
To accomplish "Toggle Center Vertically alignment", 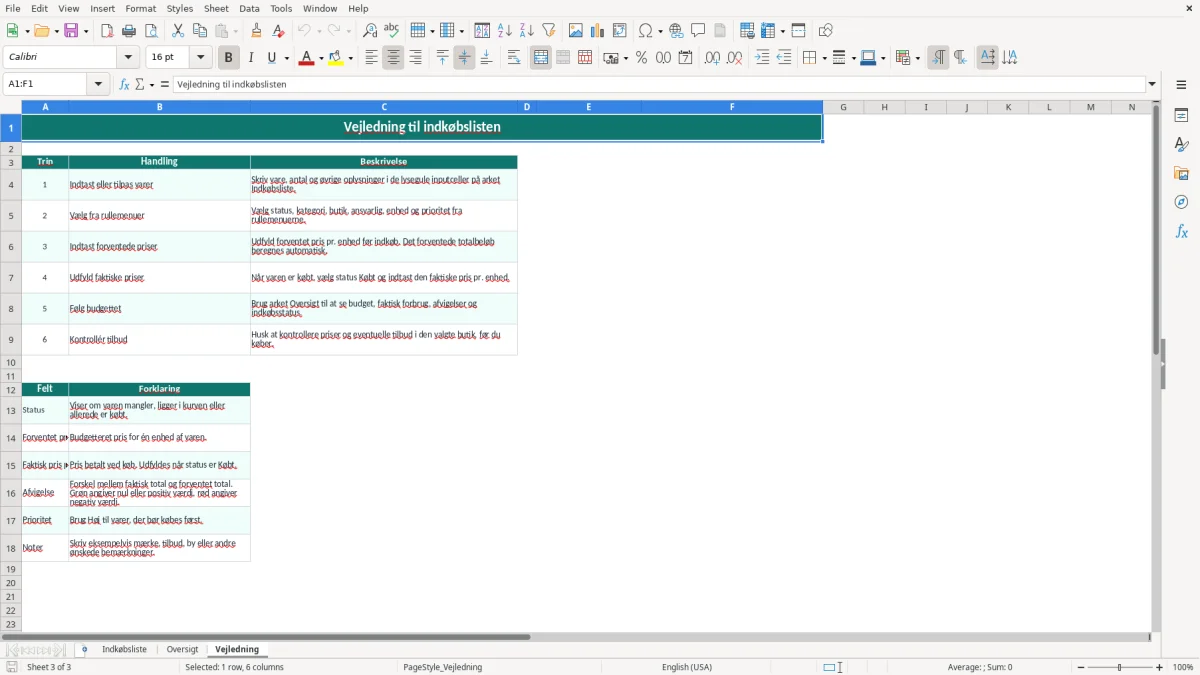I will point(464,58).
